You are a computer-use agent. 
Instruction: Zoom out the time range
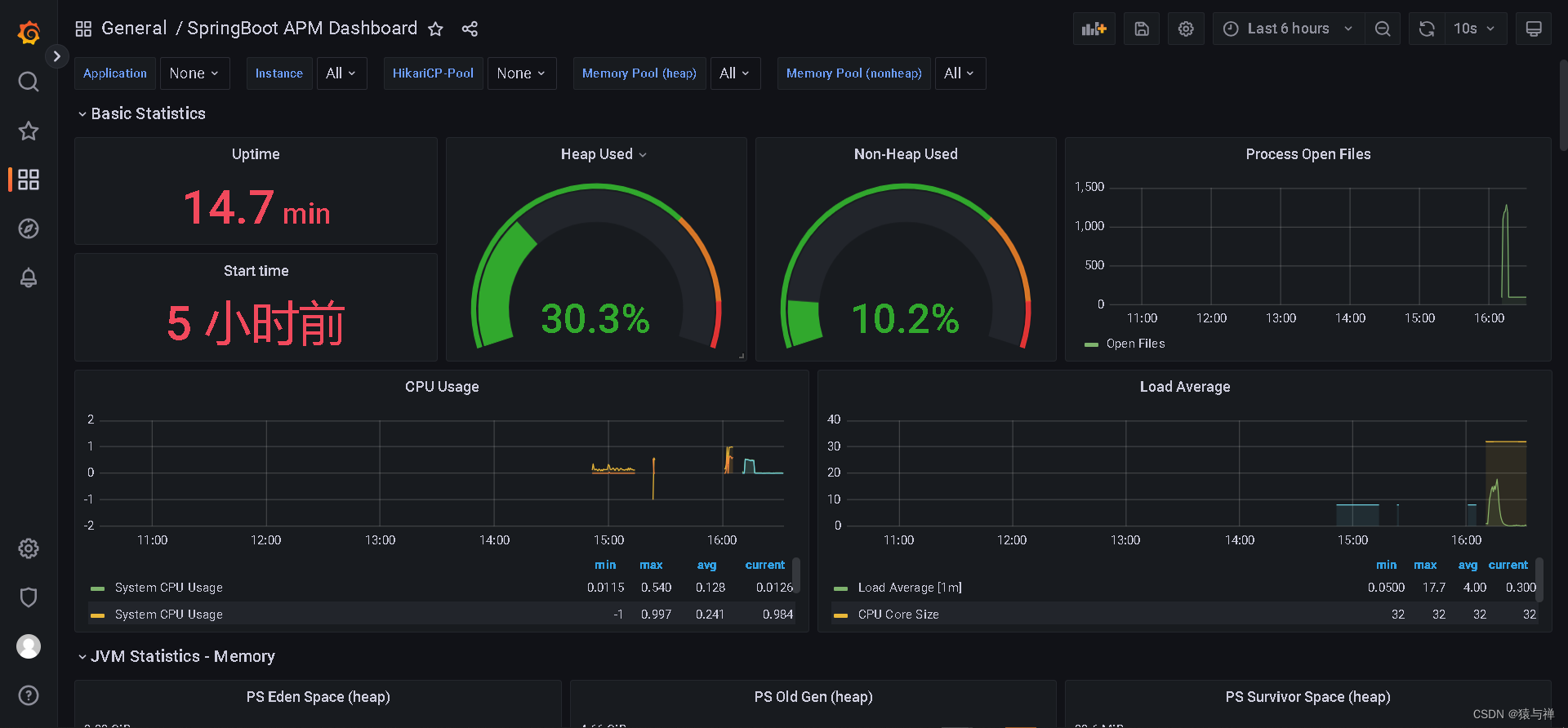tap(1383, 29)
